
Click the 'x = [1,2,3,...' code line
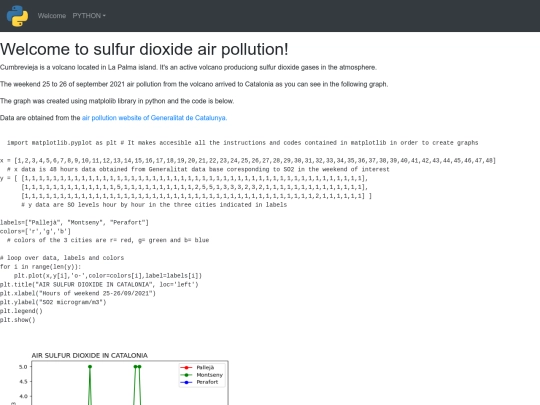coord(248,160)
